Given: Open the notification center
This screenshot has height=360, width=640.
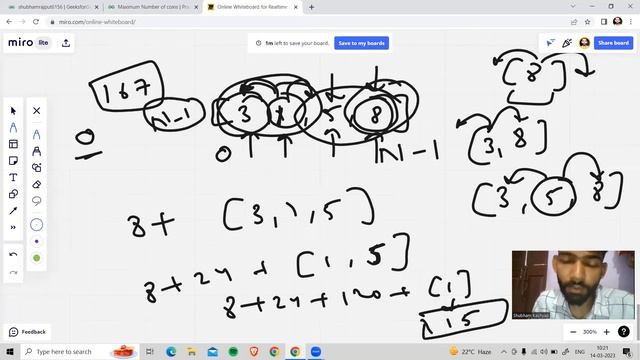Looking at the screenshot, I should pyautogui.click(x=627, y=351).
